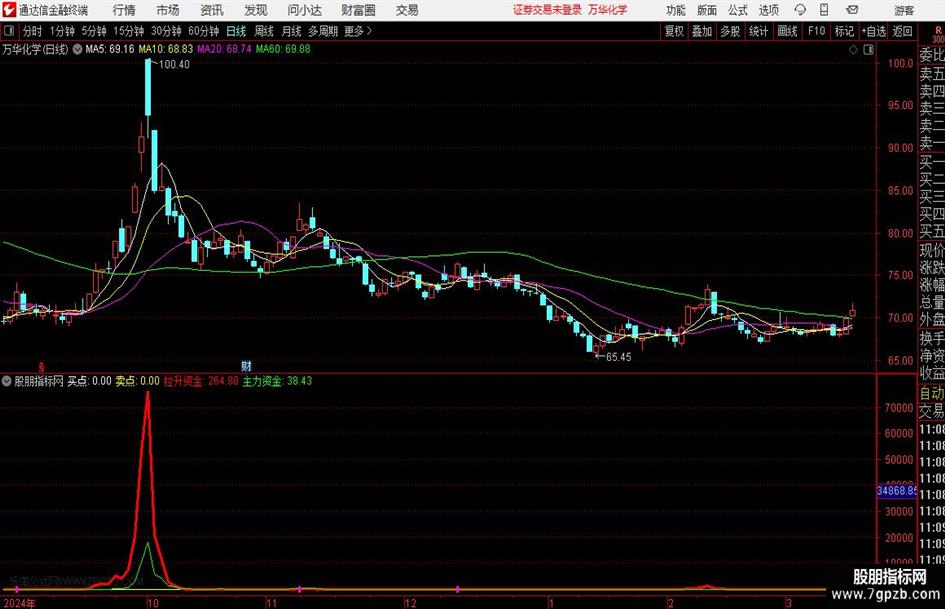This screenshot has height=609, width=945.
Task: Toggle the left sidebar panel icon
Action: pos(8,31)
